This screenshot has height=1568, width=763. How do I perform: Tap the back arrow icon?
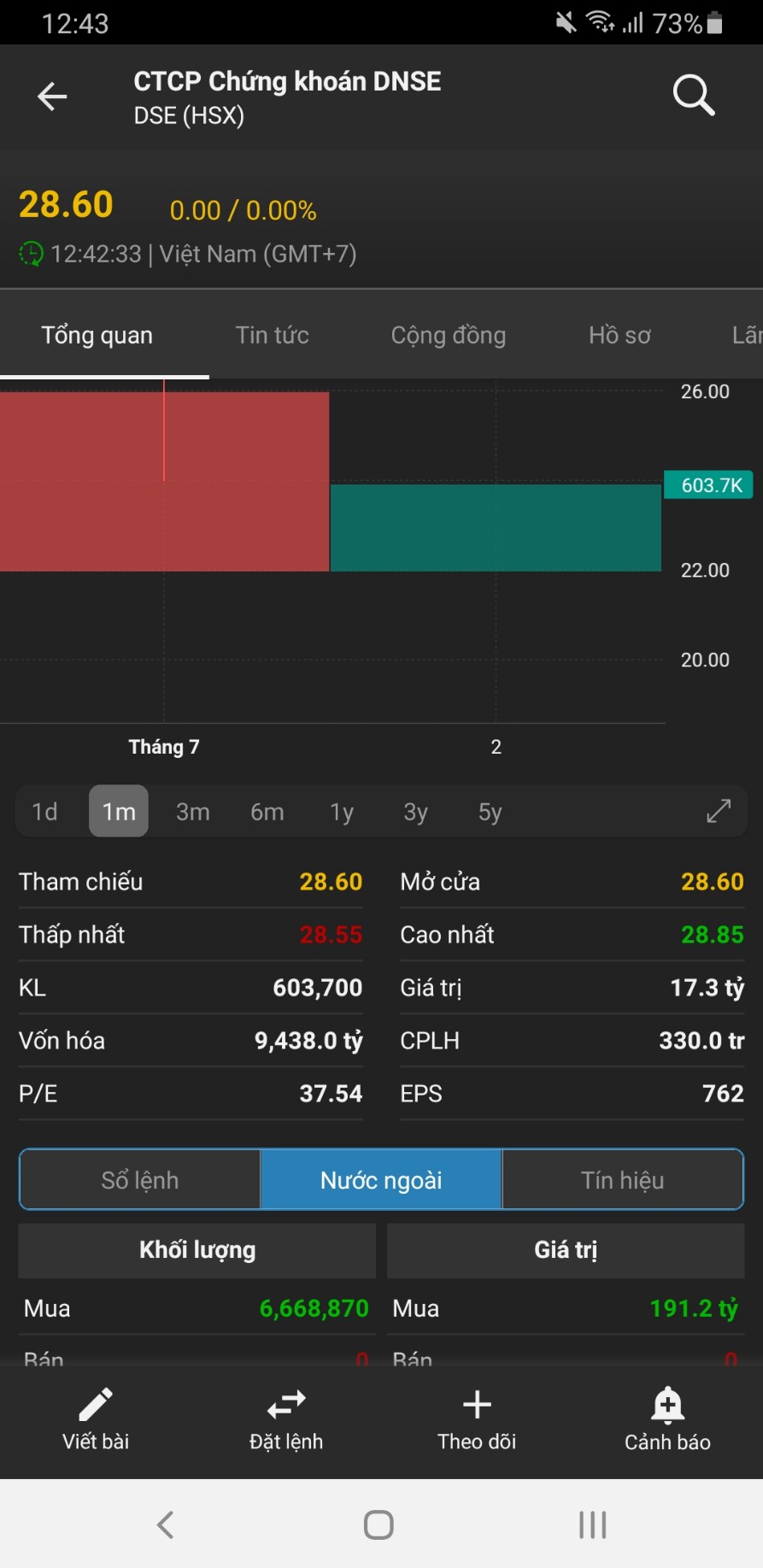pyautogui.click(x=52, y=97)
